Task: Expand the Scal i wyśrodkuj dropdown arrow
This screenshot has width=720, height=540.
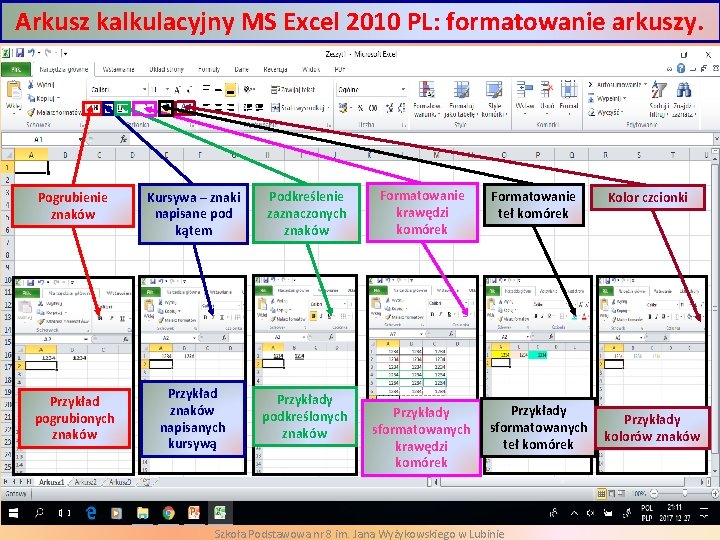Action: (328, 108)
